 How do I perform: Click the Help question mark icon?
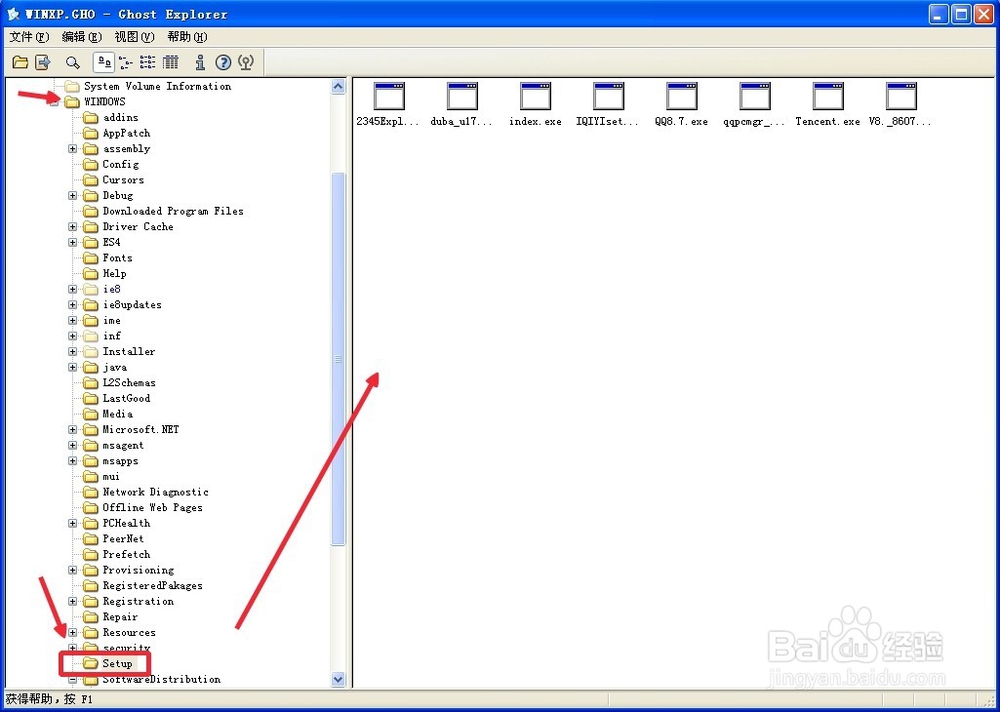(223, 62)
